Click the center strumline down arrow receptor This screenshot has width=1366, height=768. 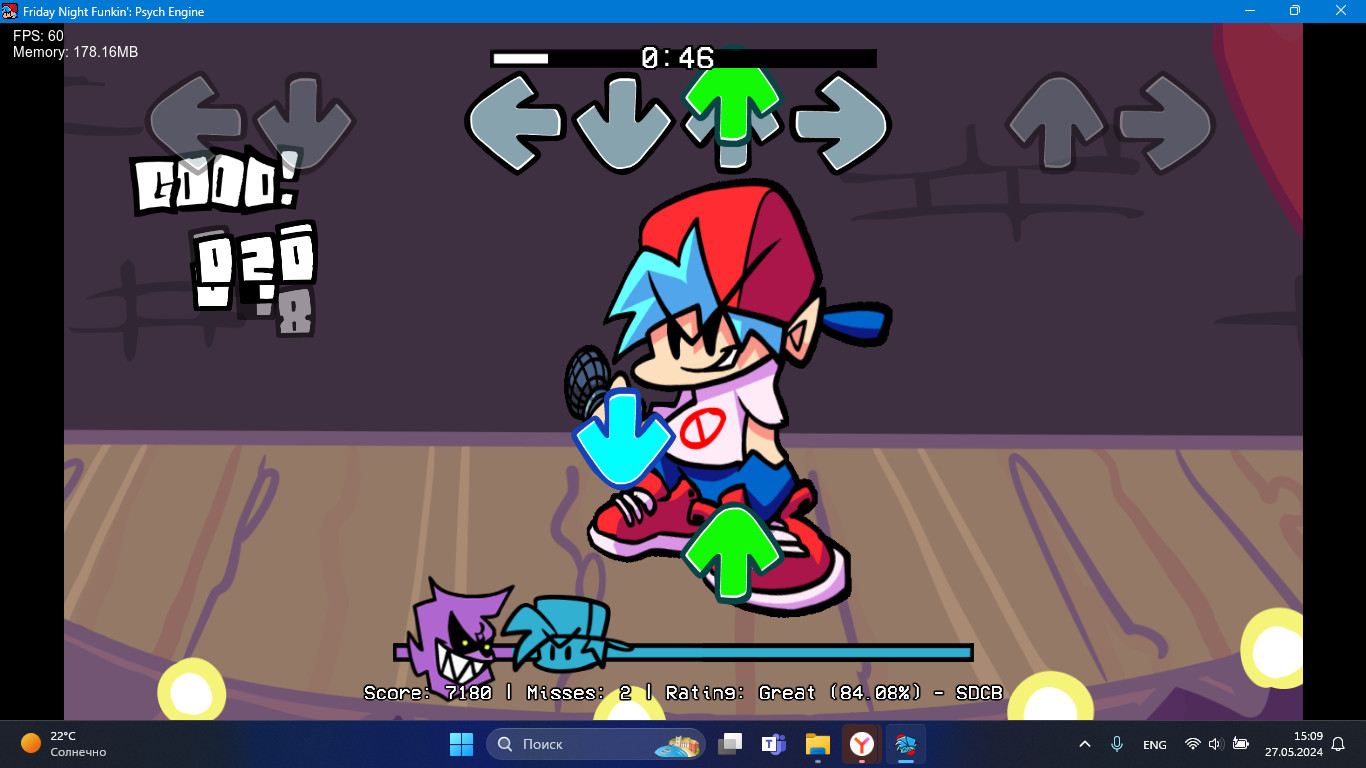[x=623, y=123]
